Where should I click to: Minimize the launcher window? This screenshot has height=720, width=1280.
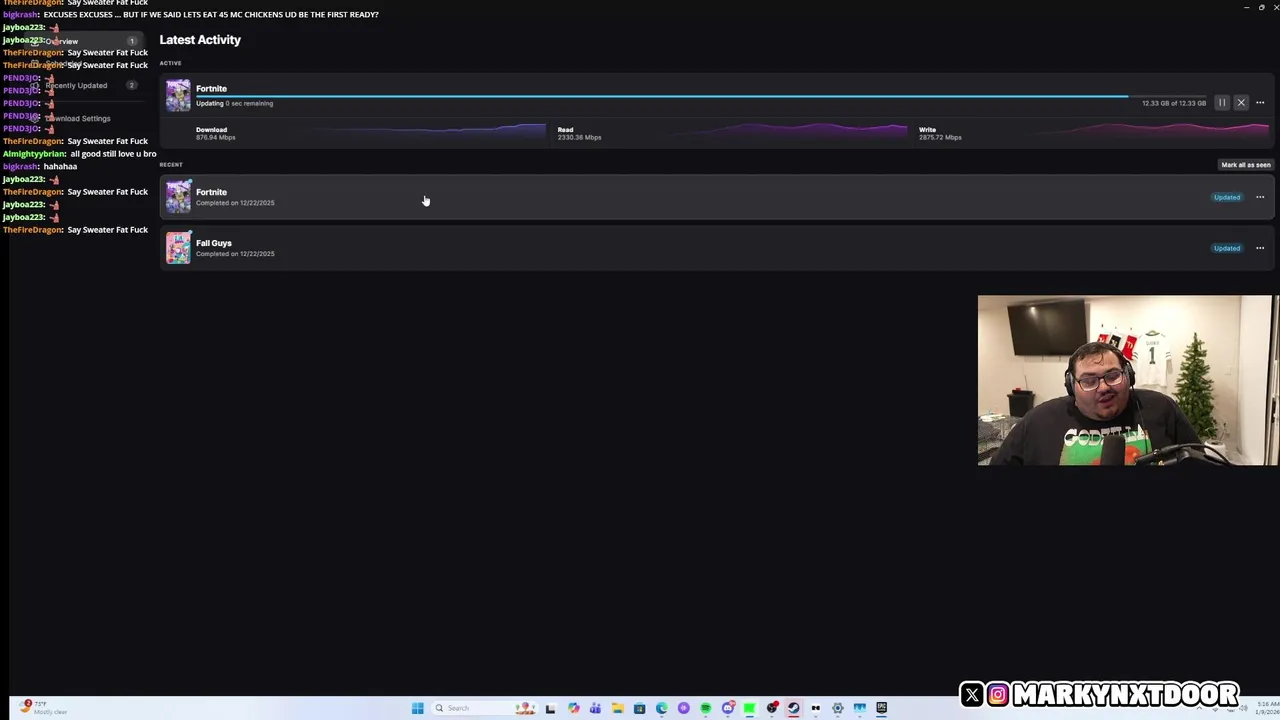coord(1246,7)
